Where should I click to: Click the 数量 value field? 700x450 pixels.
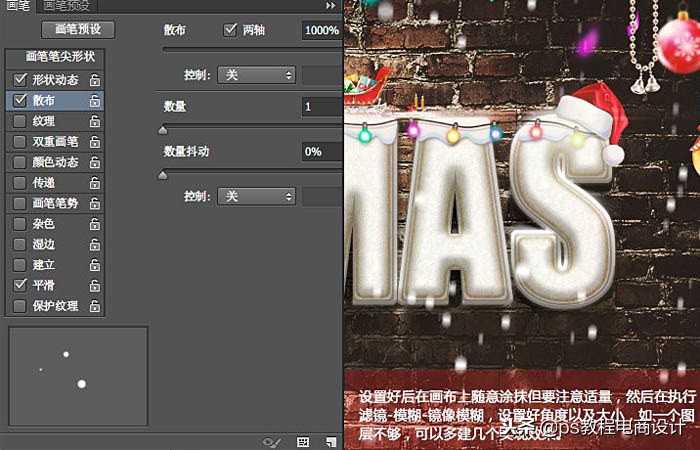(x=322, y=107)
